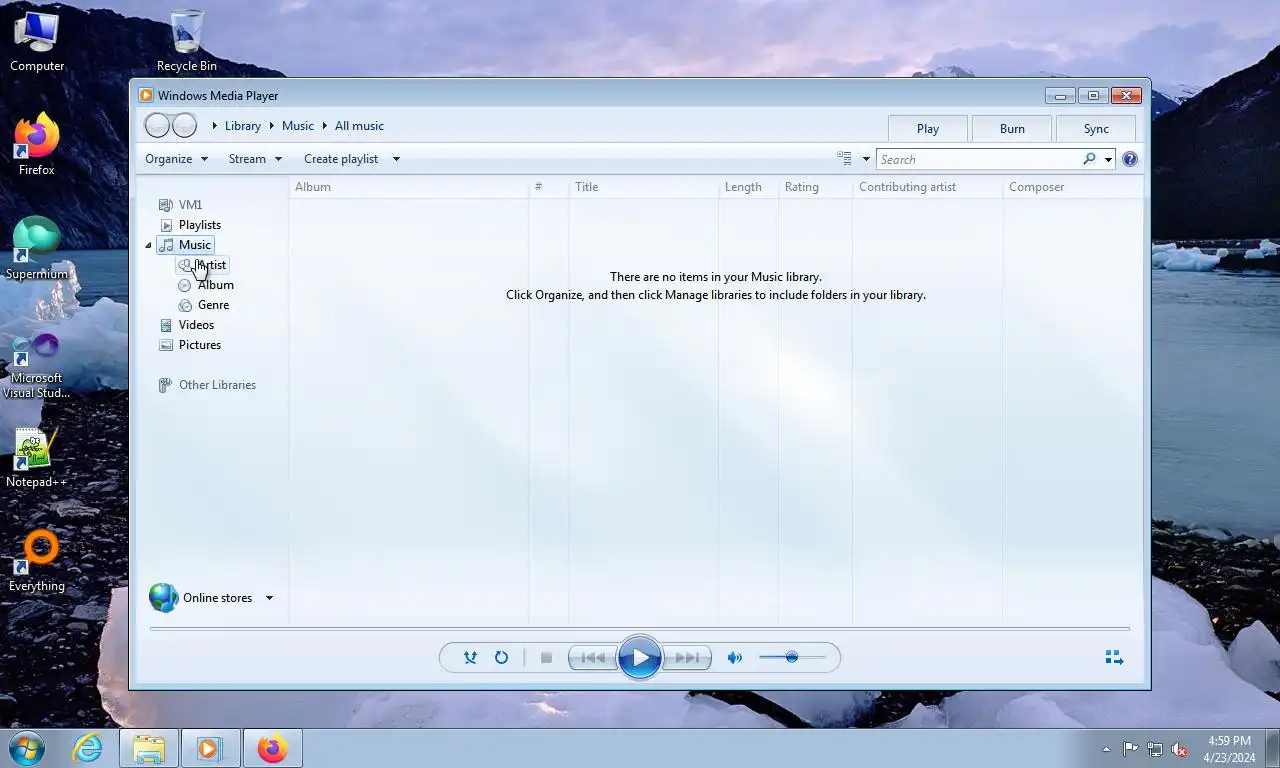1280x768 pixels.
Task: Skip to previous track
Action: (x=592, y=657)
